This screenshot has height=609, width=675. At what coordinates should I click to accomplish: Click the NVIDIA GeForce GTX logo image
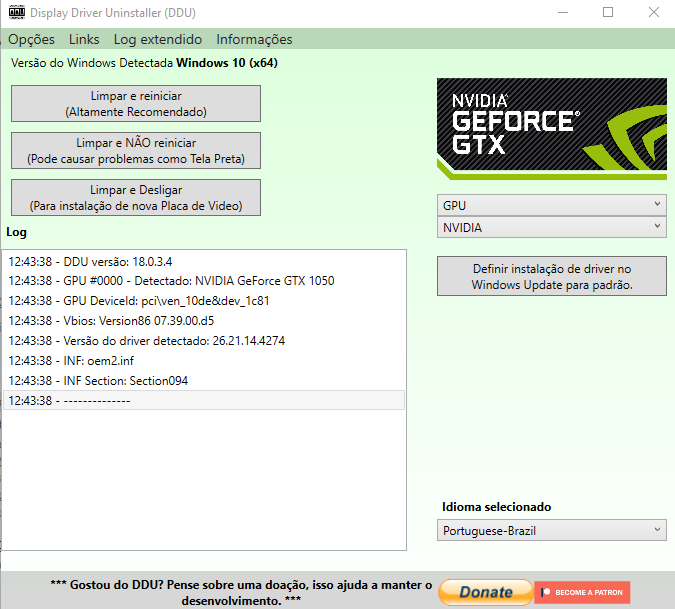coord(551,129)
